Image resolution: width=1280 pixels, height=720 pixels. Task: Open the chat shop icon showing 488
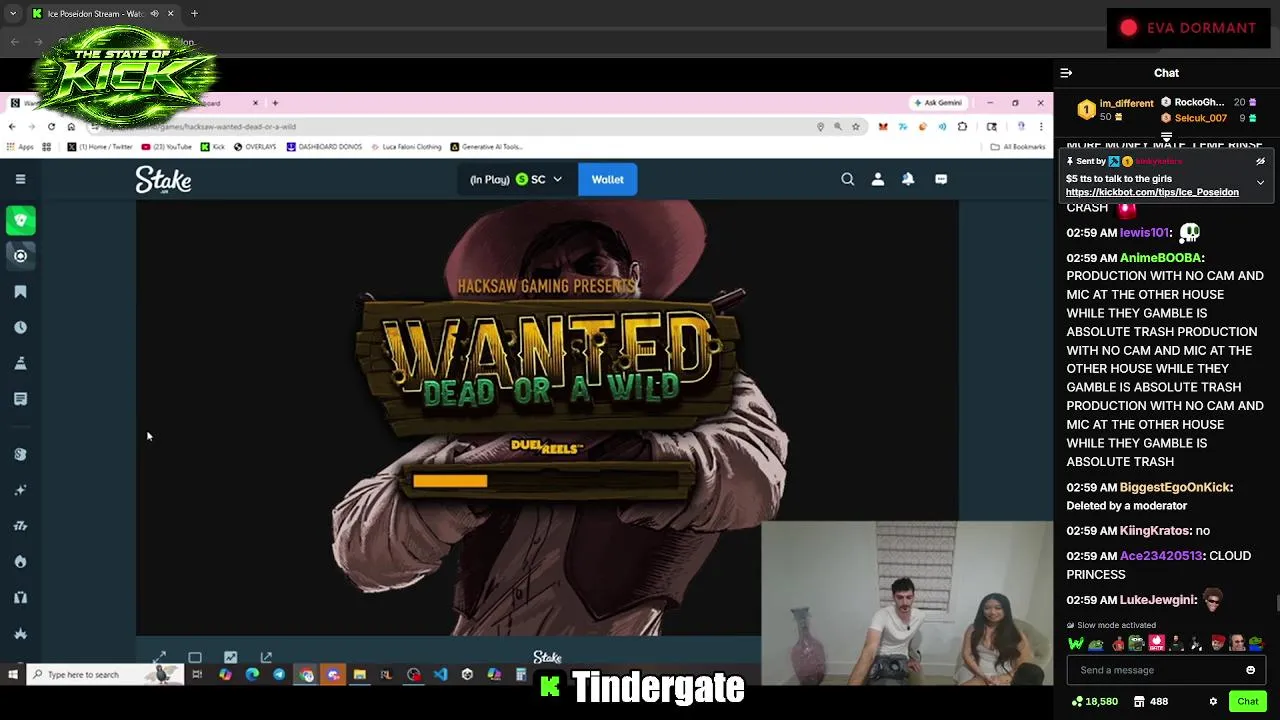click(1151, 702)
